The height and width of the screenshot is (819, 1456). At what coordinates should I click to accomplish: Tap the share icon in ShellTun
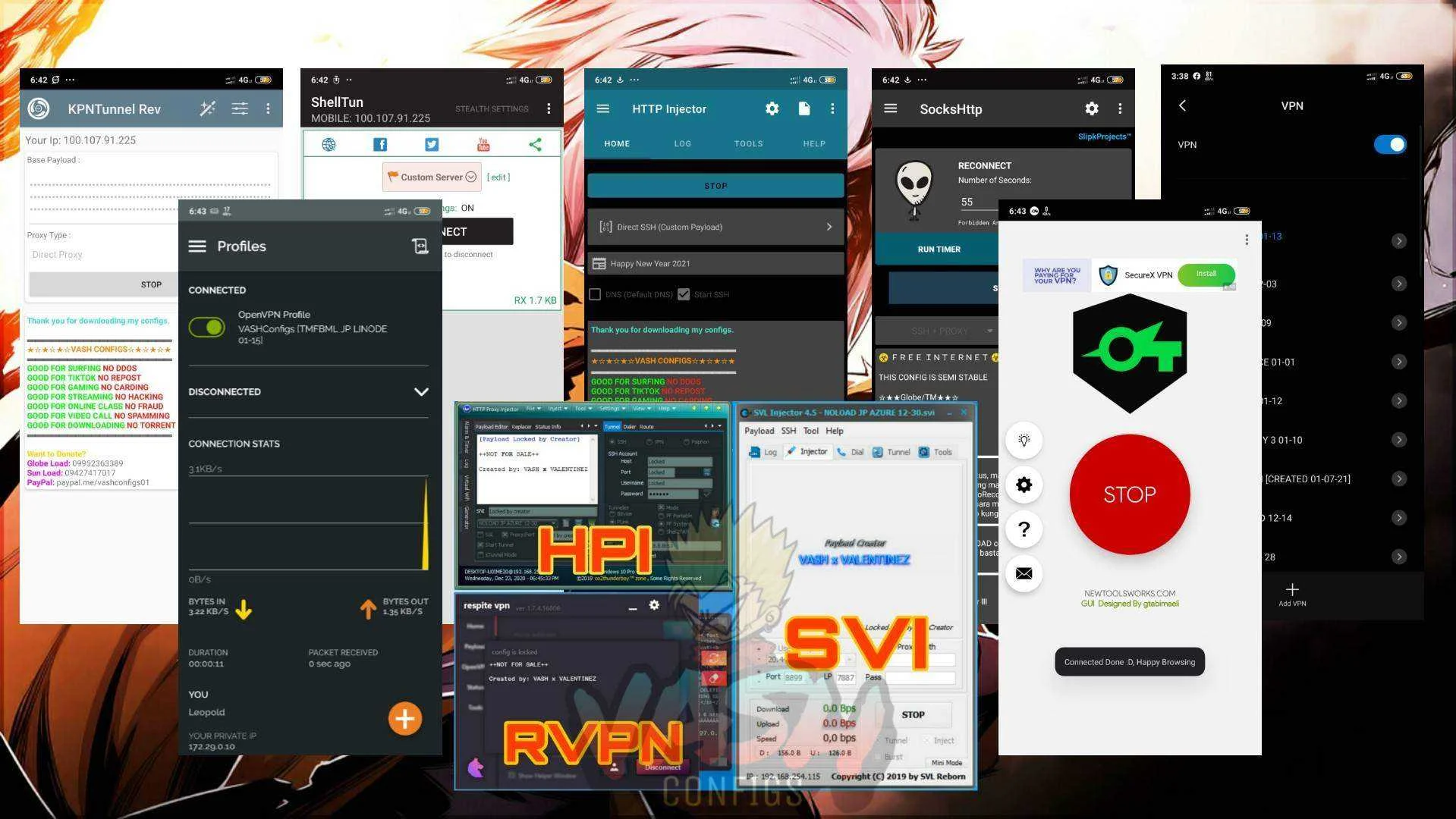click(x=535, y=144)
